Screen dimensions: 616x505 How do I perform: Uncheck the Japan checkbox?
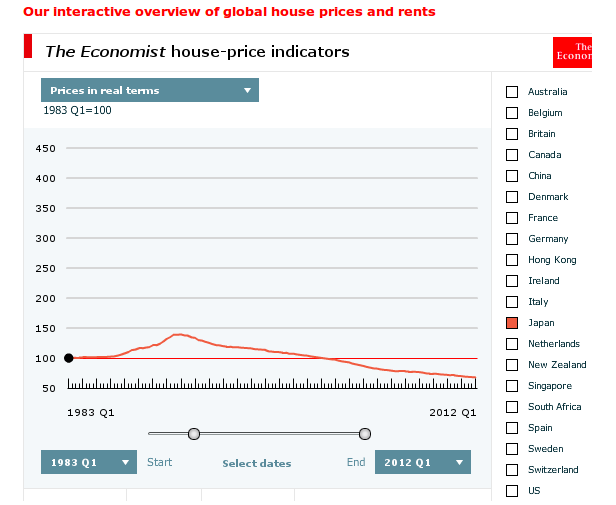[x=512, y=323]
